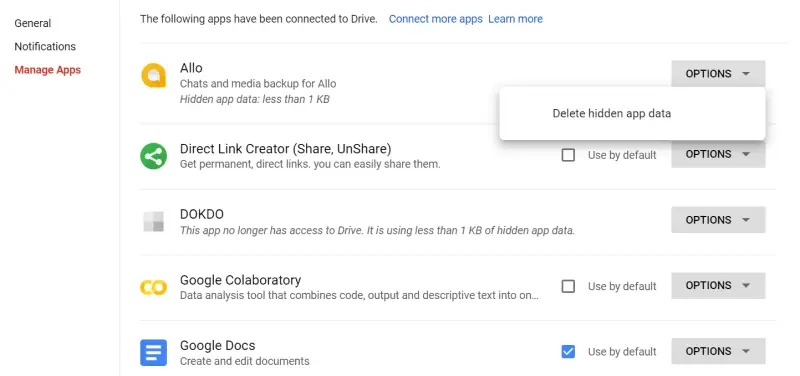Click the Allo app icon
This screenshot has height=376, width=800.
(x=153, y=76)
